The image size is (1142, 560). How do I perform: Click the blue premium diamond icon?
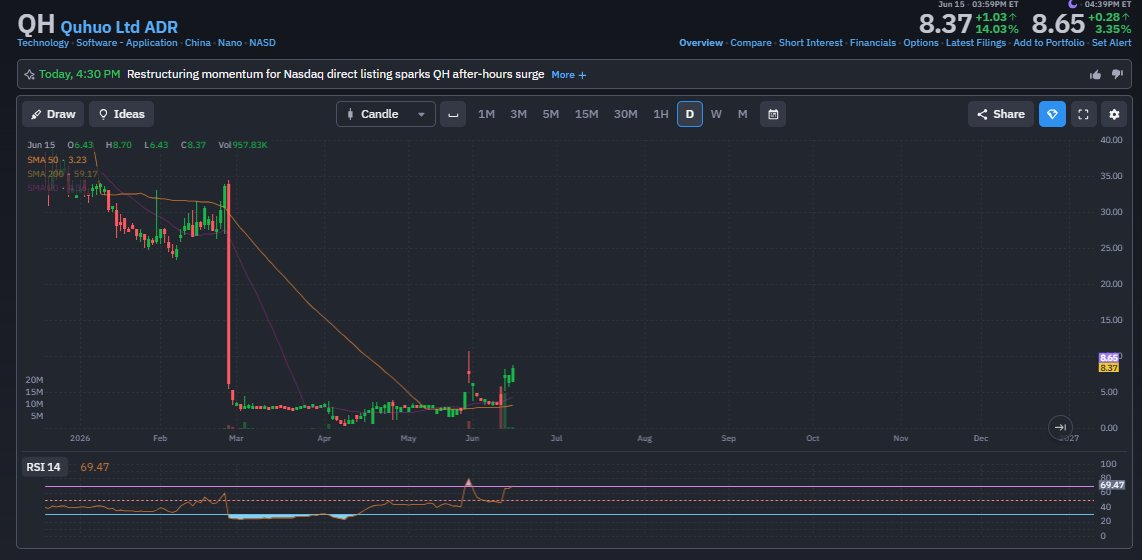coord(1052,114)
